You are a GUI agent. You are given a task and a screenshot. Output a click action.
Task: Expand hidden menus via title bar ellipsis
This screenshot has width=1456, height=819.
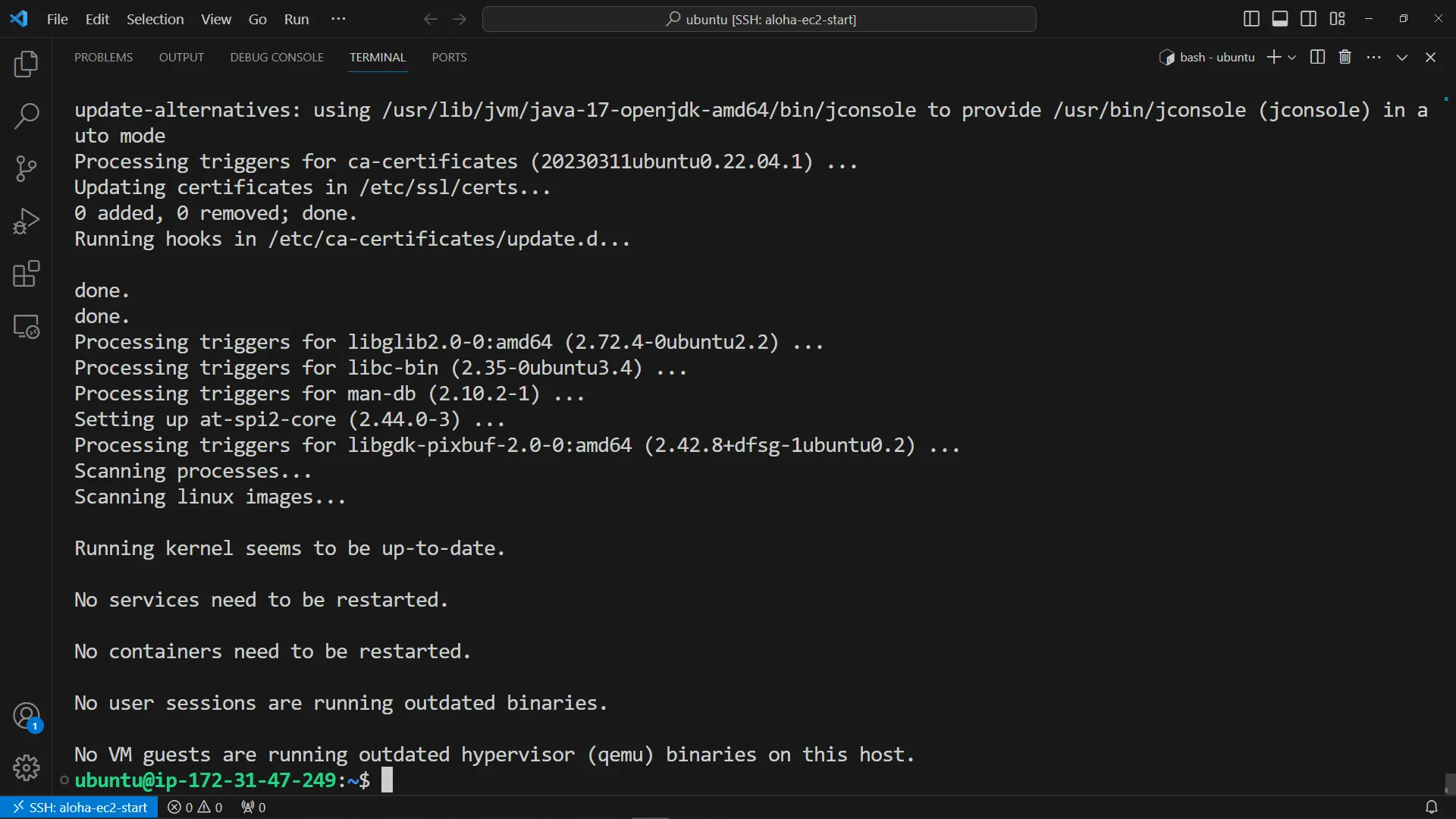coord(338,19)
